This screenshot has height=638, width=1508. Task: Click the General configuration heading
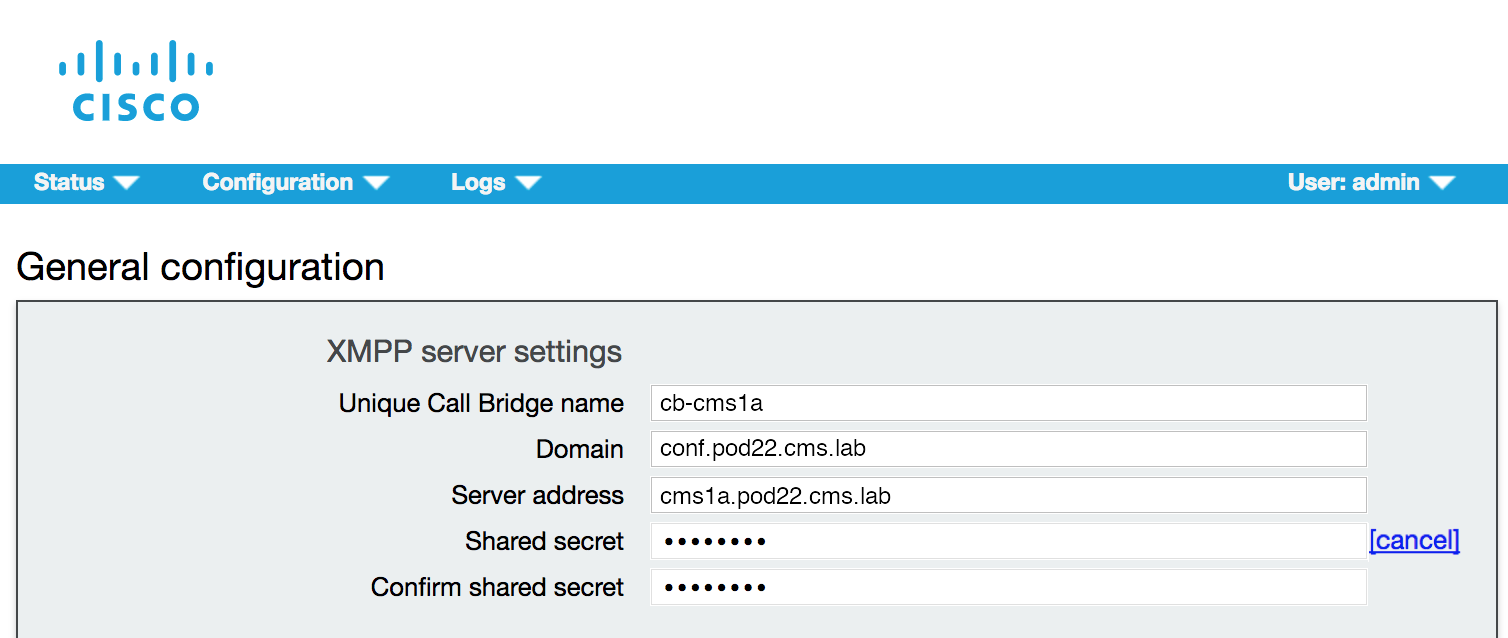(201, 267)
